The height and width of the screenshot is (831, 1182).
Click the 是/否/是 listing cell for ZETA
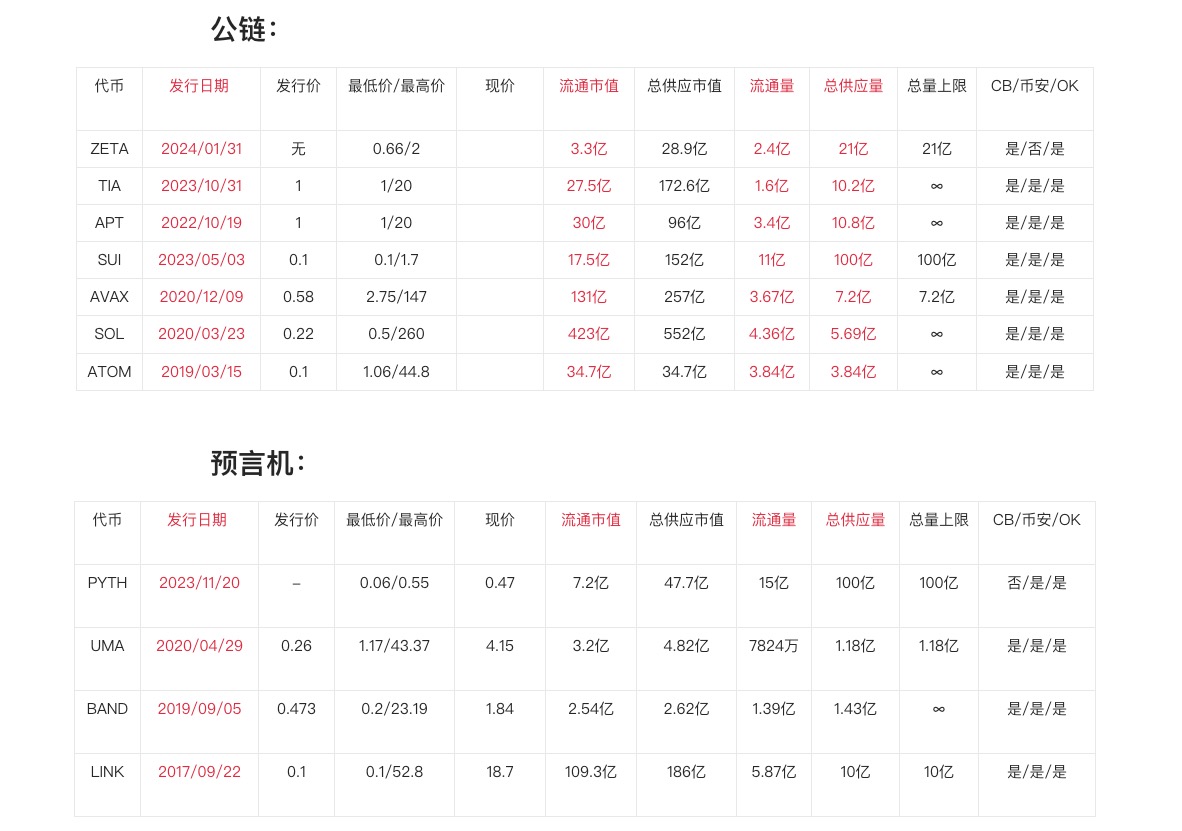1035,149
